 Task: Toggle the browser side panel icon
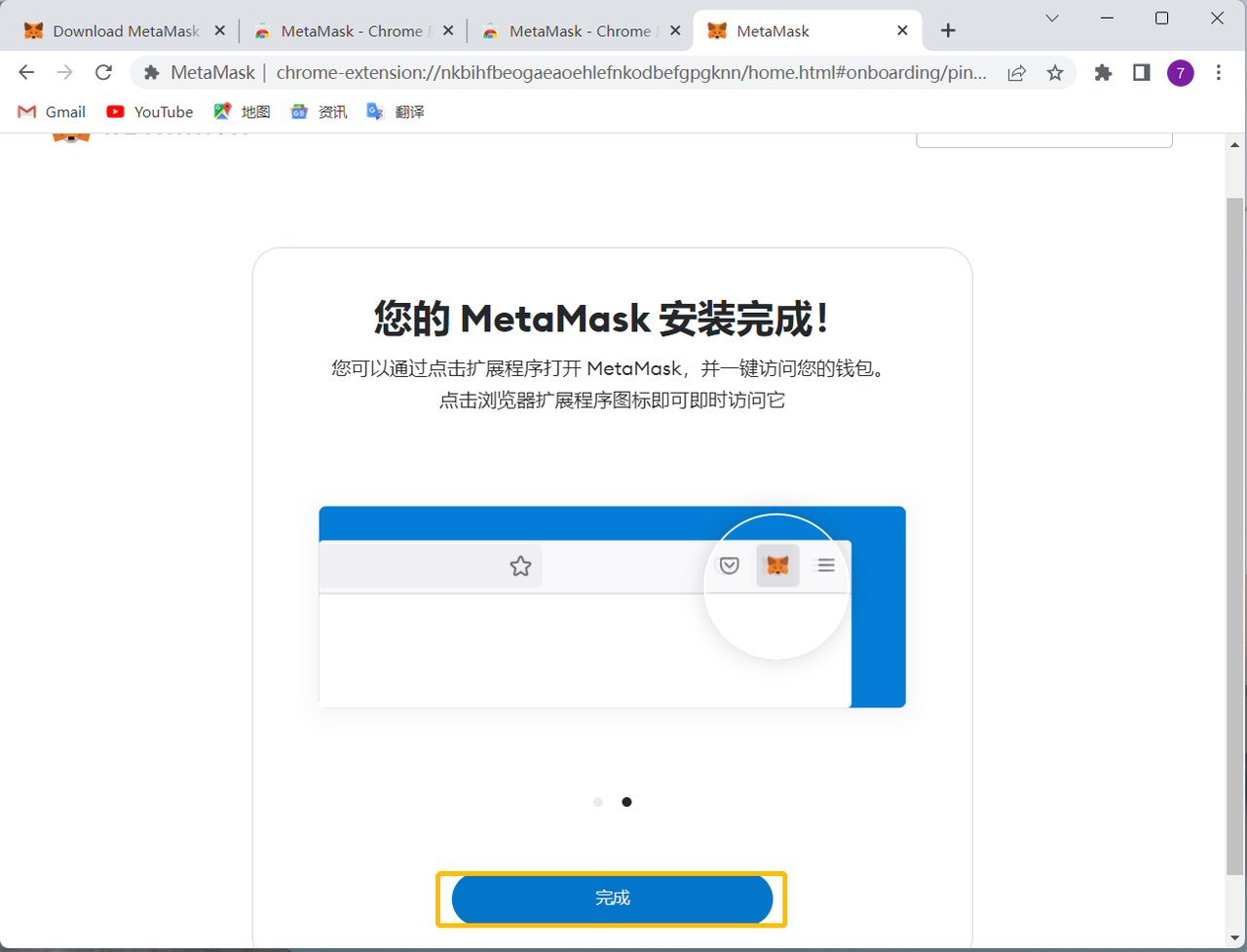tap(1142, 72)
